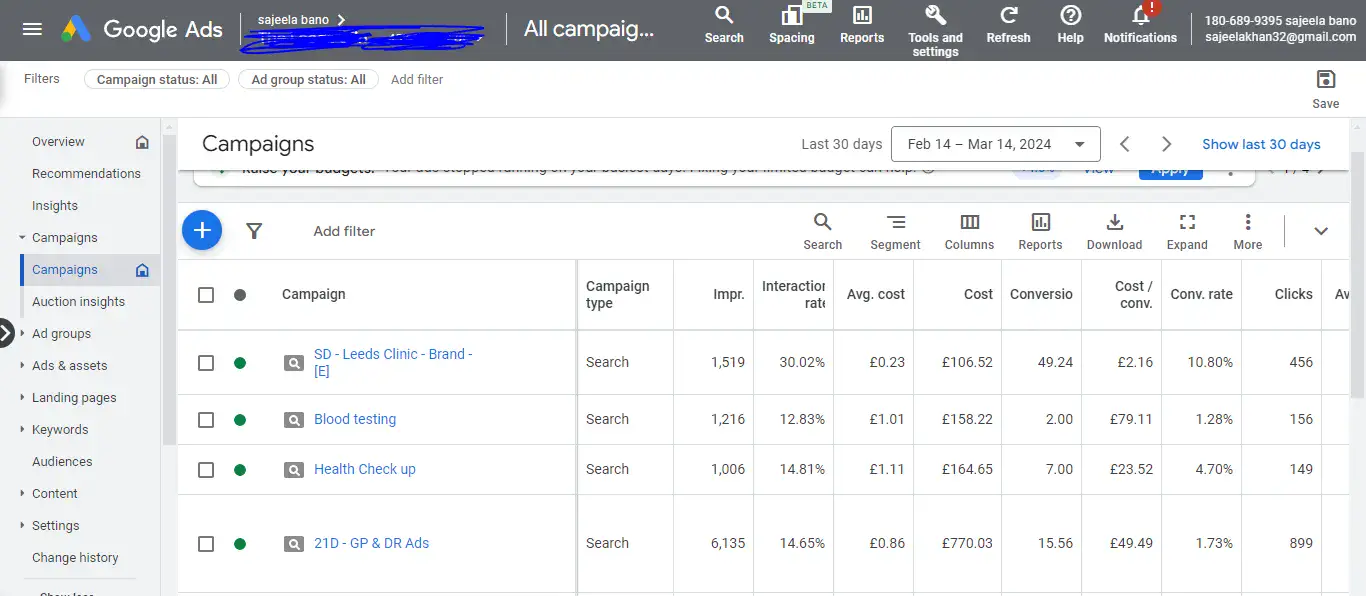Viewport: 1366px width, 596px height.
Task: Open Reports from the top header
Action: point(862,25)
